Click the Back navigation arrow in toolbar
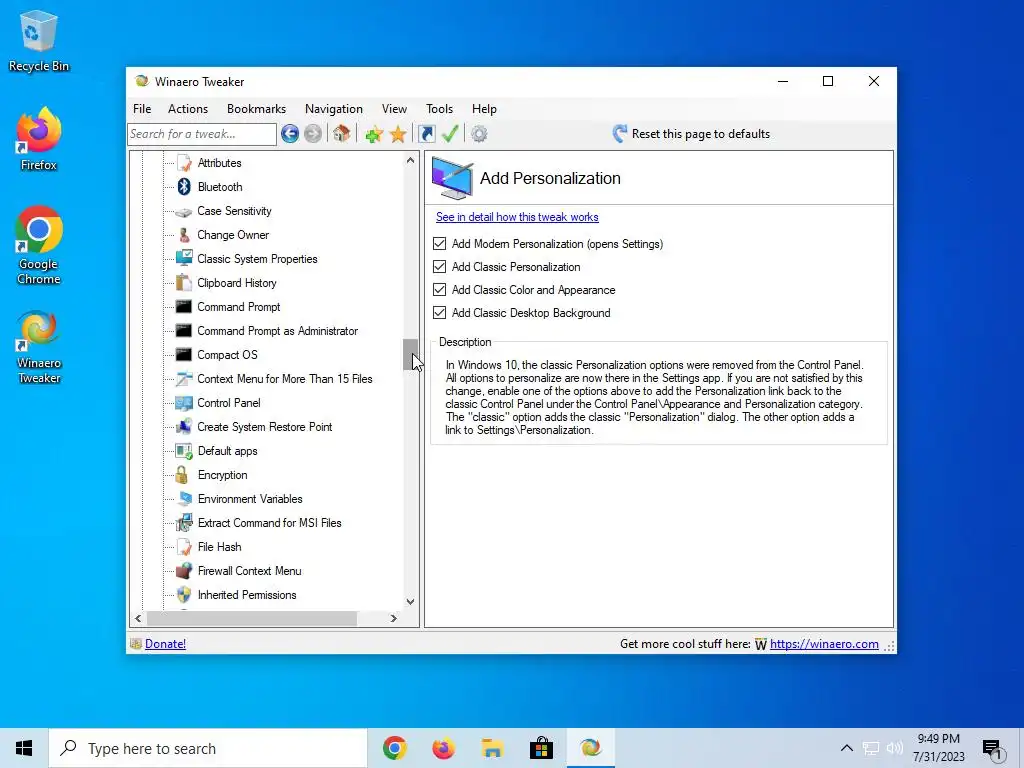Screen dimensions: 1024x768 pyautogui.click(x=290, y=134)
